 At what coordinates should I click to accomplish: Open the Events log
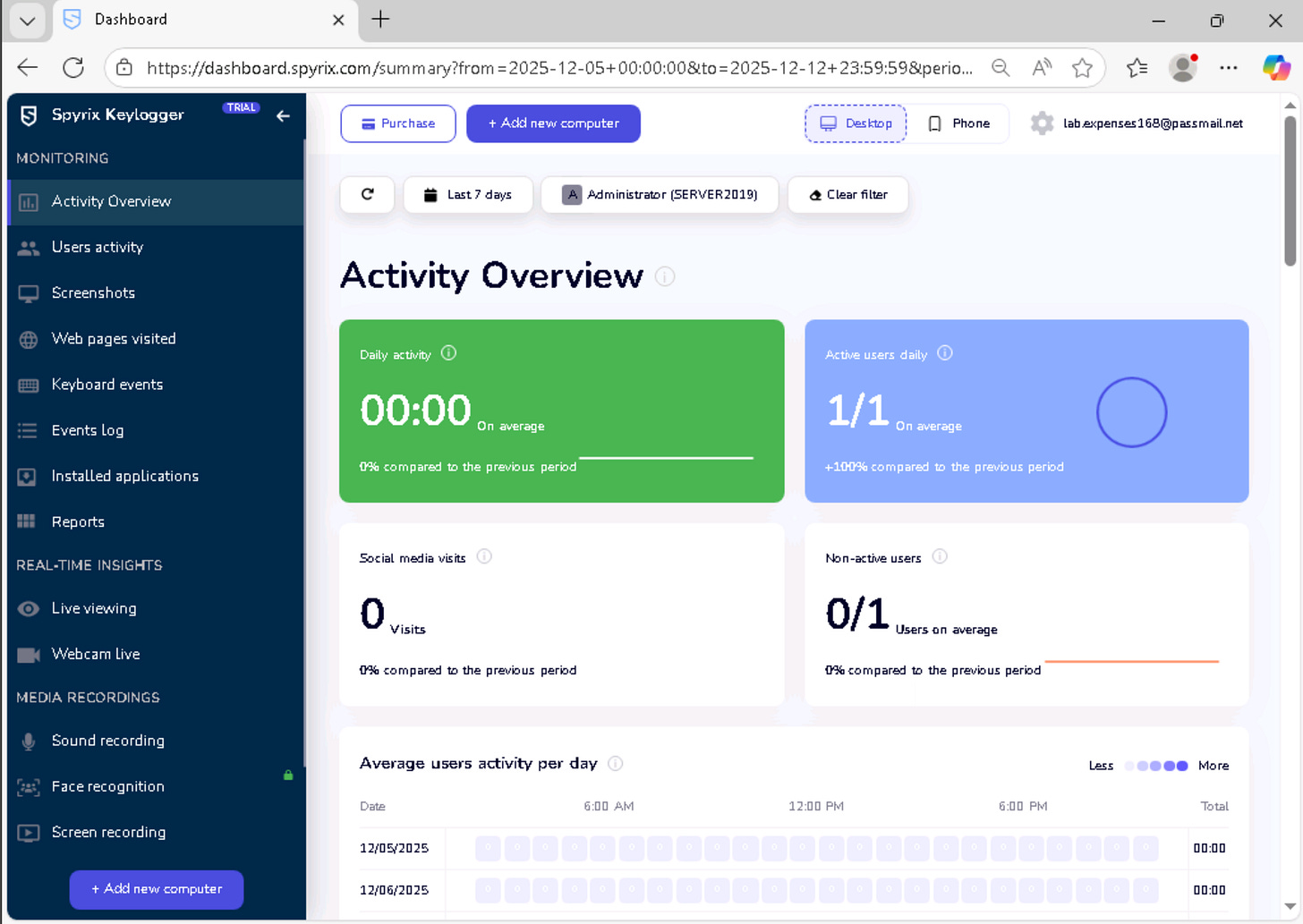pos(157,430)
